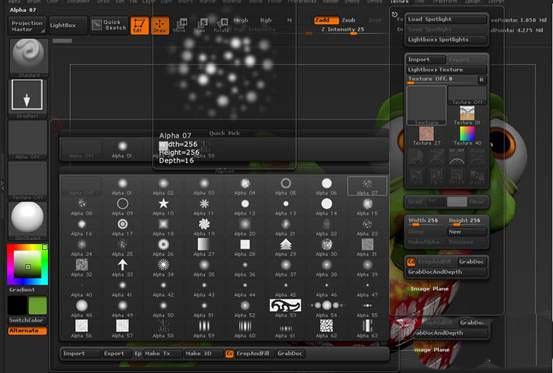Viewport: 553px width, 373px height.
Task: Click Make 3D in alpha palette
Action: pyautogui.click(x=202, y=353)
